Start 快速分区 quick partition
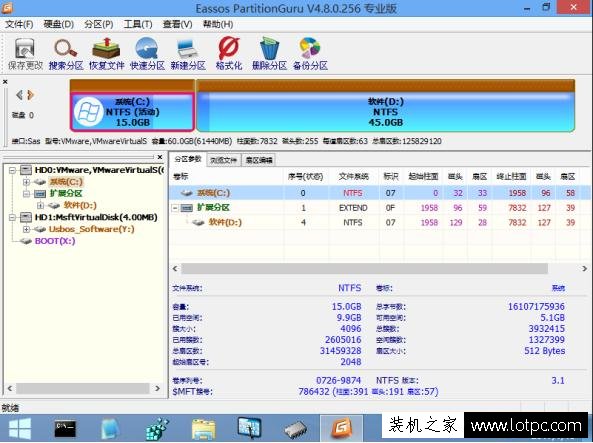The height and width of the screenshot is (443, 593). (x=147, y=54)
